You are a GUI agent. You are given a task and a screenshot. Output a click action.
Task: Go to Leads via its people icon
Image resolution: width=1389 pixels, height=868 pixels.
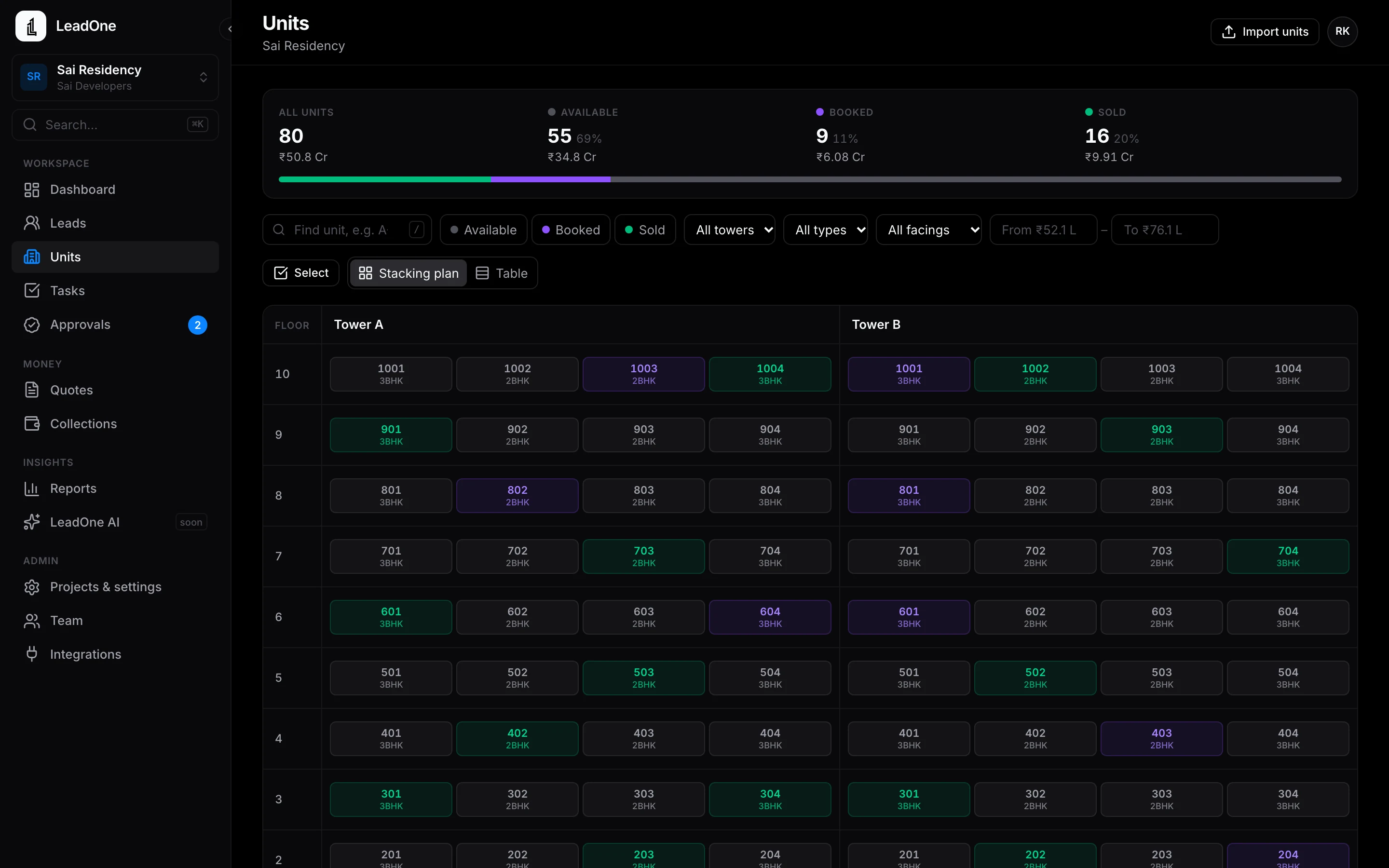tap(32, 223)
